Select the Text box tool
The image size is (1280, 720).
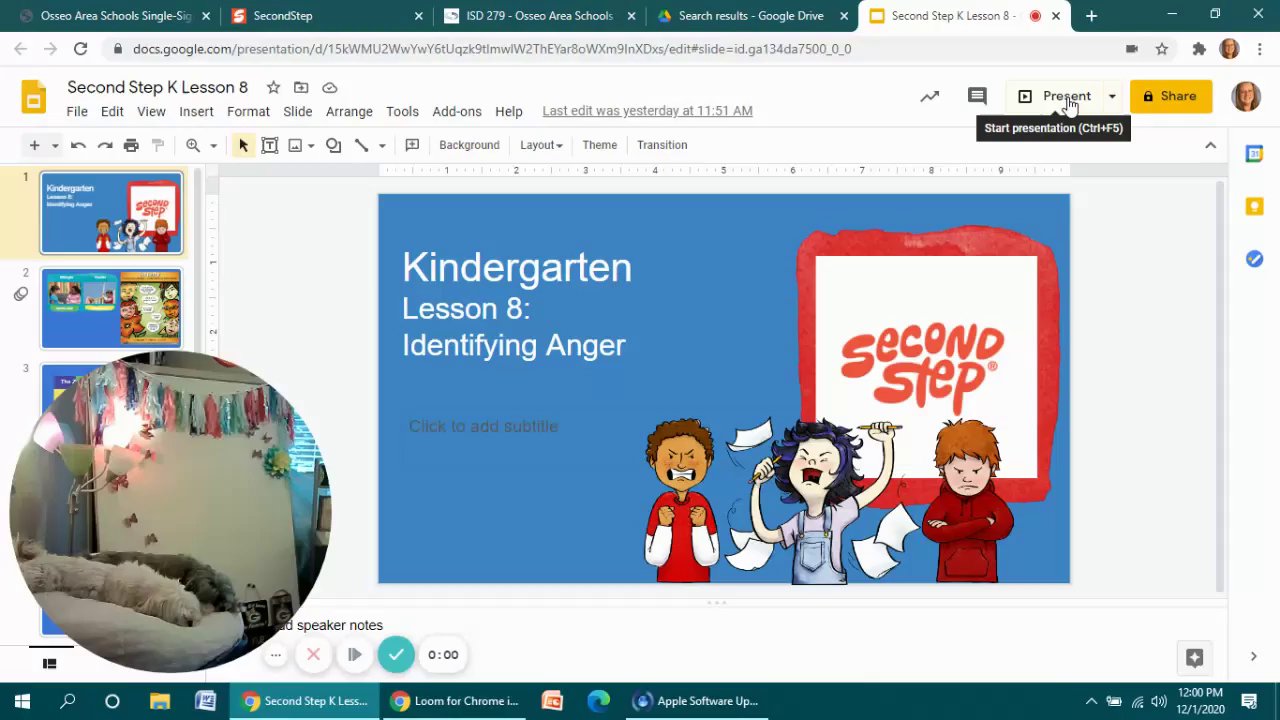[269, 145]
